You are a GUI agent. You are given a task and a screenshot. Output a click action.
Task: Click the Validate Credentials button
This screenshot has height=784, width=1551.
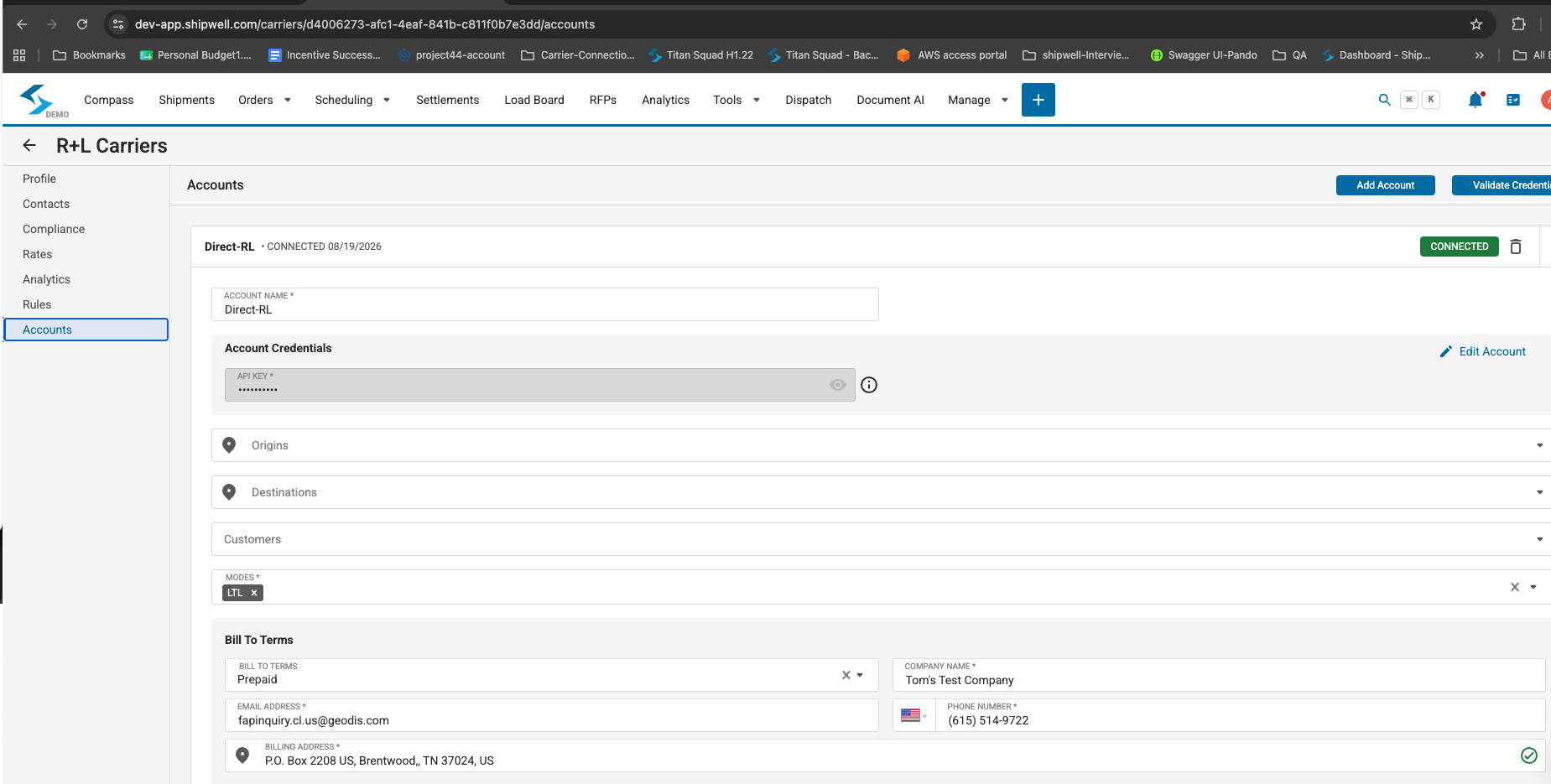pos(1502,185)
